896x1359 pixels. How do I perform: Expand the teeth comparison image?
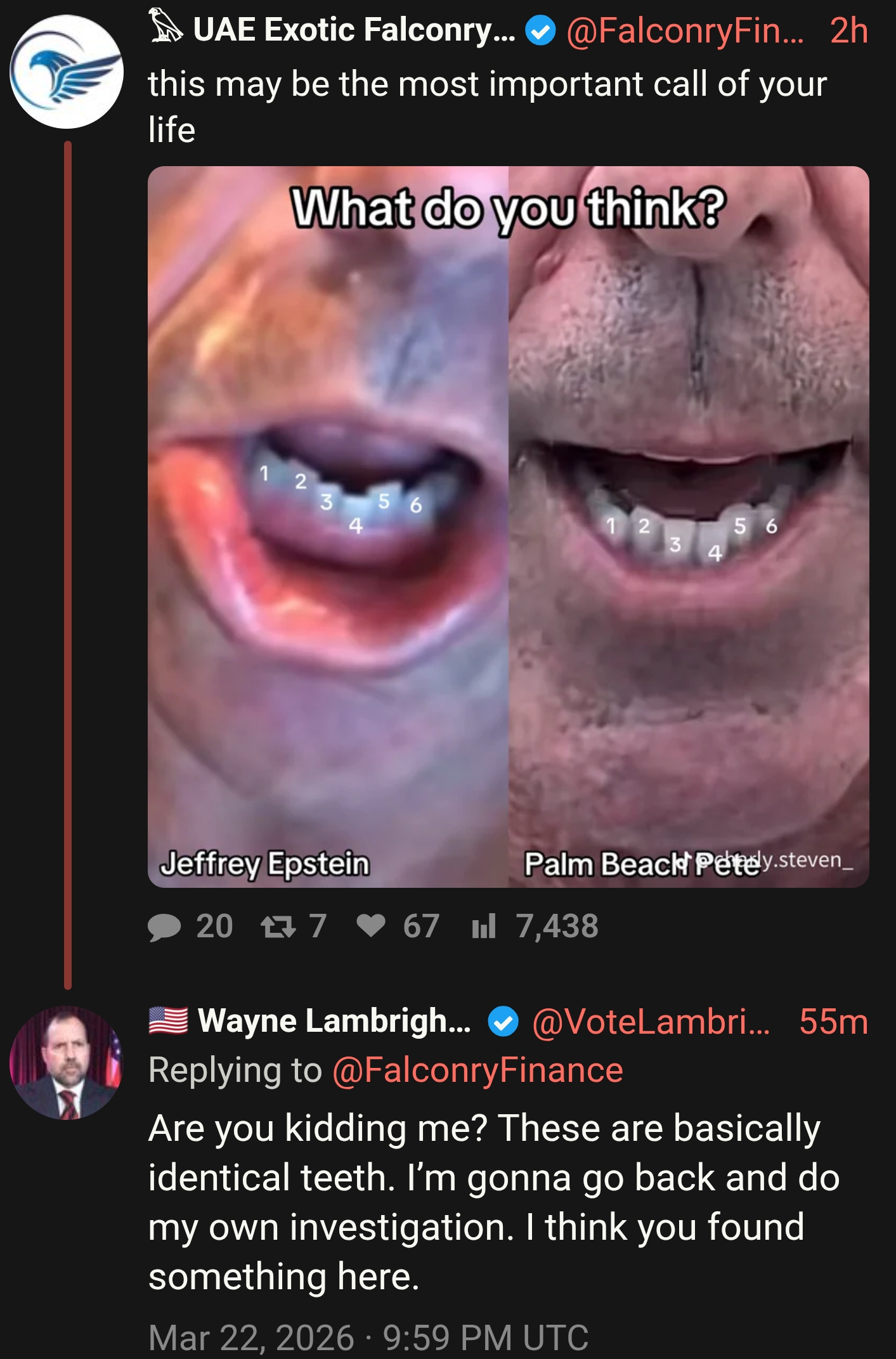tap(508, 526)
